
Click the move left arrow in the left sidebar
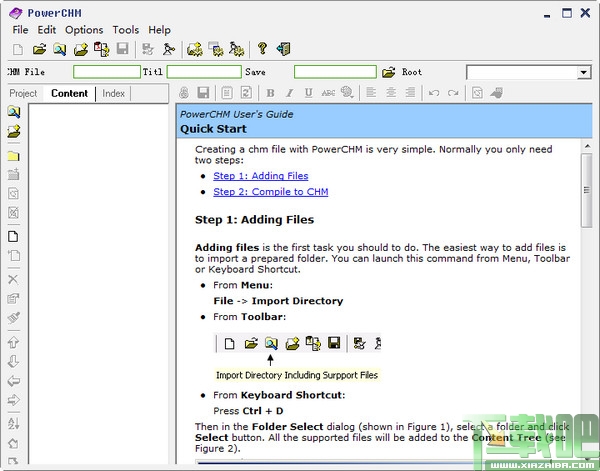coord(13,381)
